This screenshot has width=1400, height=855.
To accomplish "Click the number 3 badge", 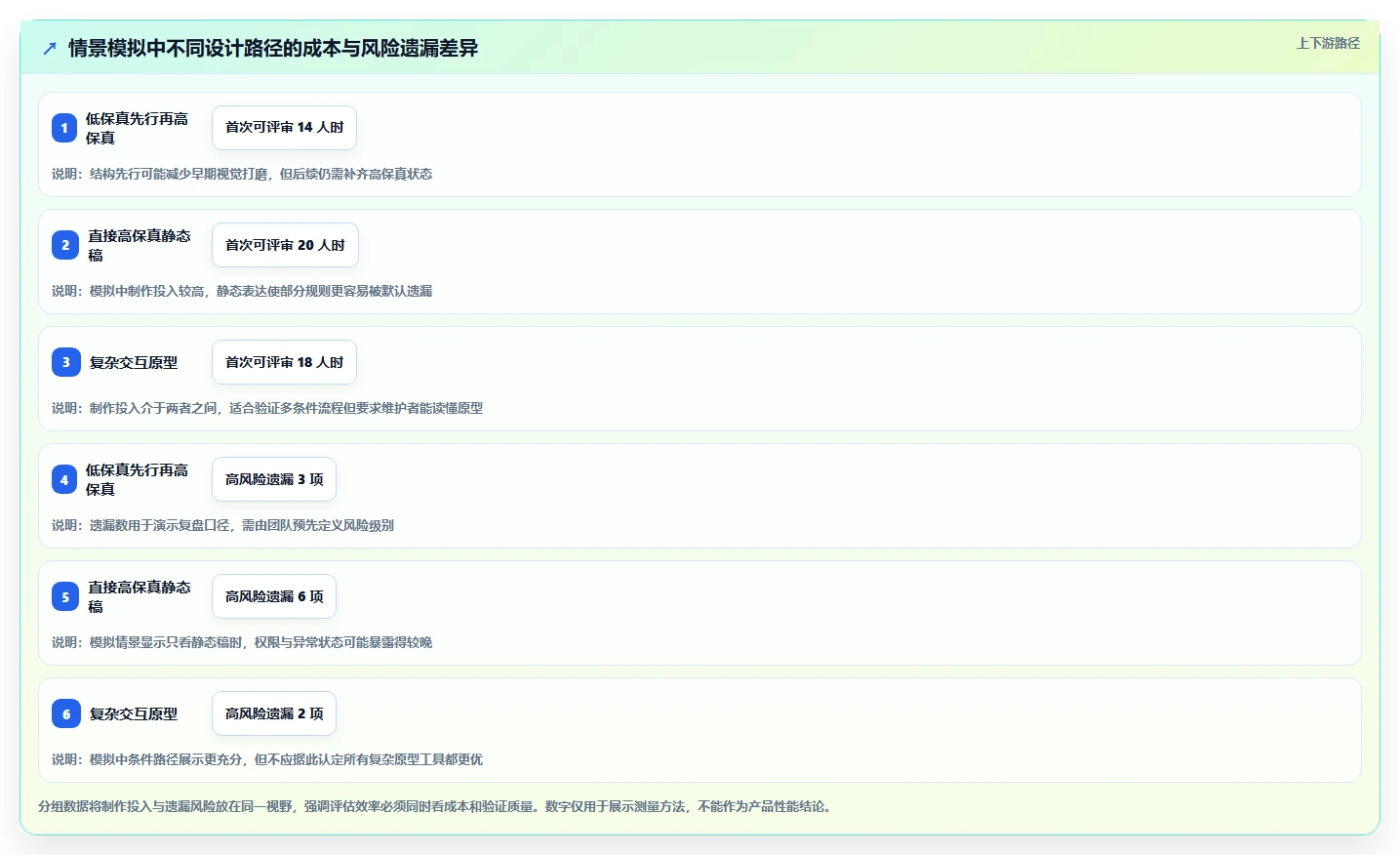I will click(66, 362).
